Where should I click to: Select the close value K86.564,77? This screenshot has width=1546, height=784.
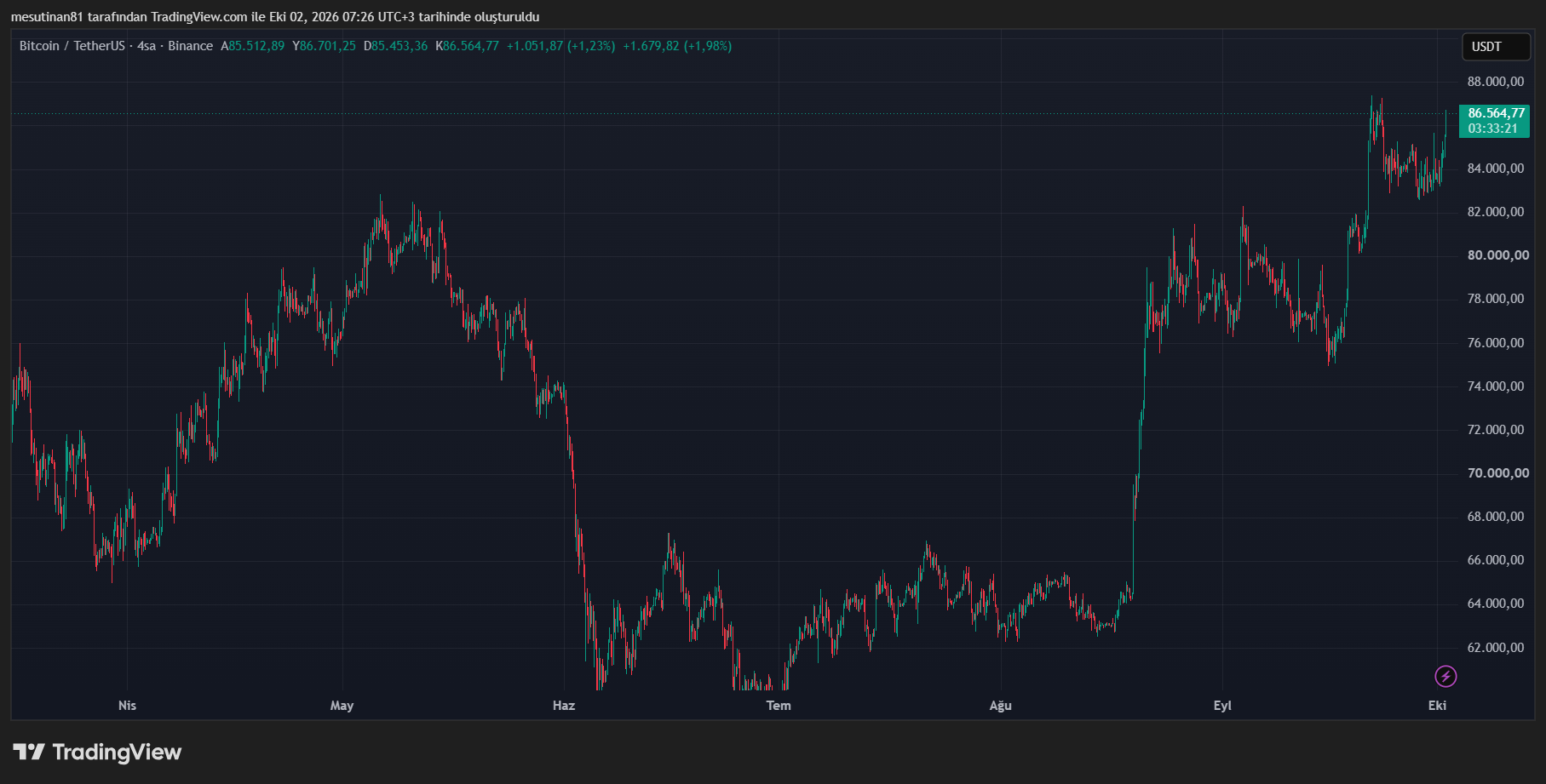(468, 46)
